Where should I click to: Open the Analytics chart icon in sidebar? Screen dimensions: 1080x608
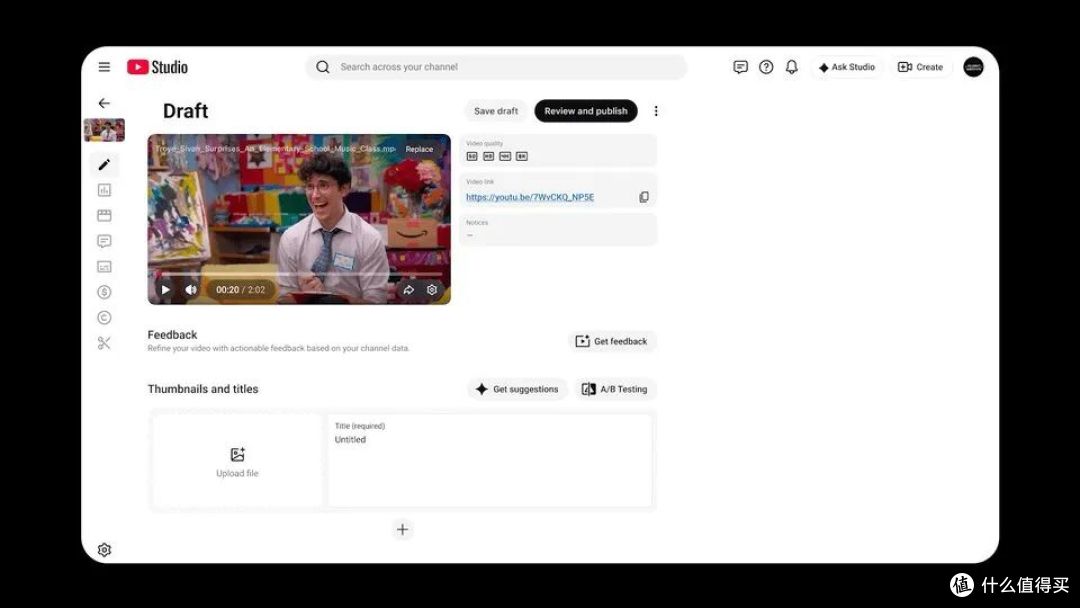click(104, 190)
